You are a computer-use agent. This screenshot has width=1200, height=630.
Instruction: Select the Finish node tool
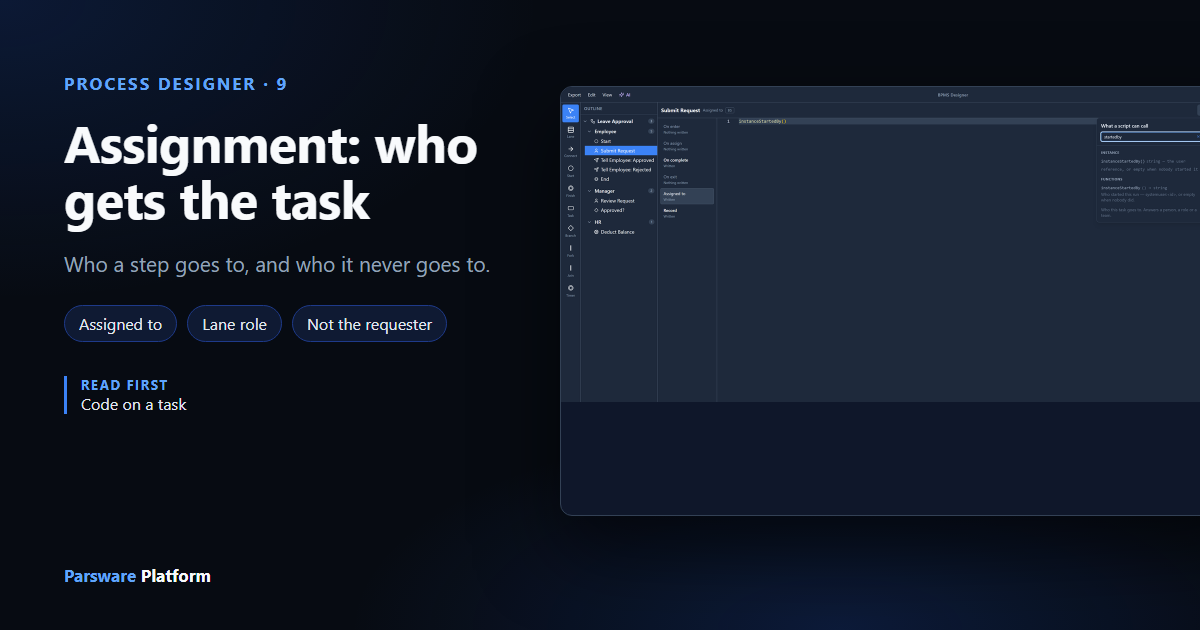click(x=570, y=191)
